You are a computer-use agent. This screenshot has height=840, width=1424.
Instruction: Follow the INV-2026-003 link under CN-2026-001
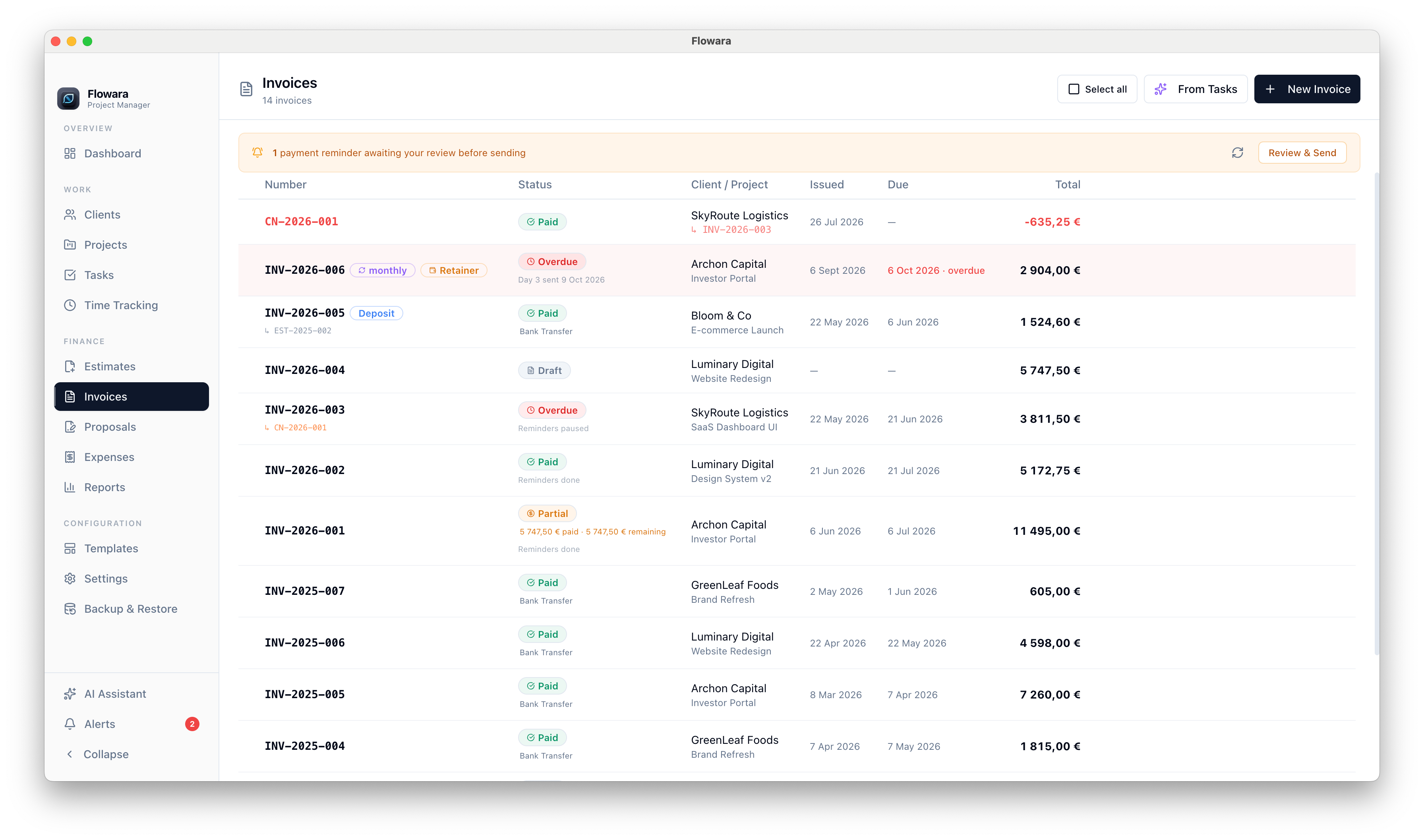click(x=736, y=230)
